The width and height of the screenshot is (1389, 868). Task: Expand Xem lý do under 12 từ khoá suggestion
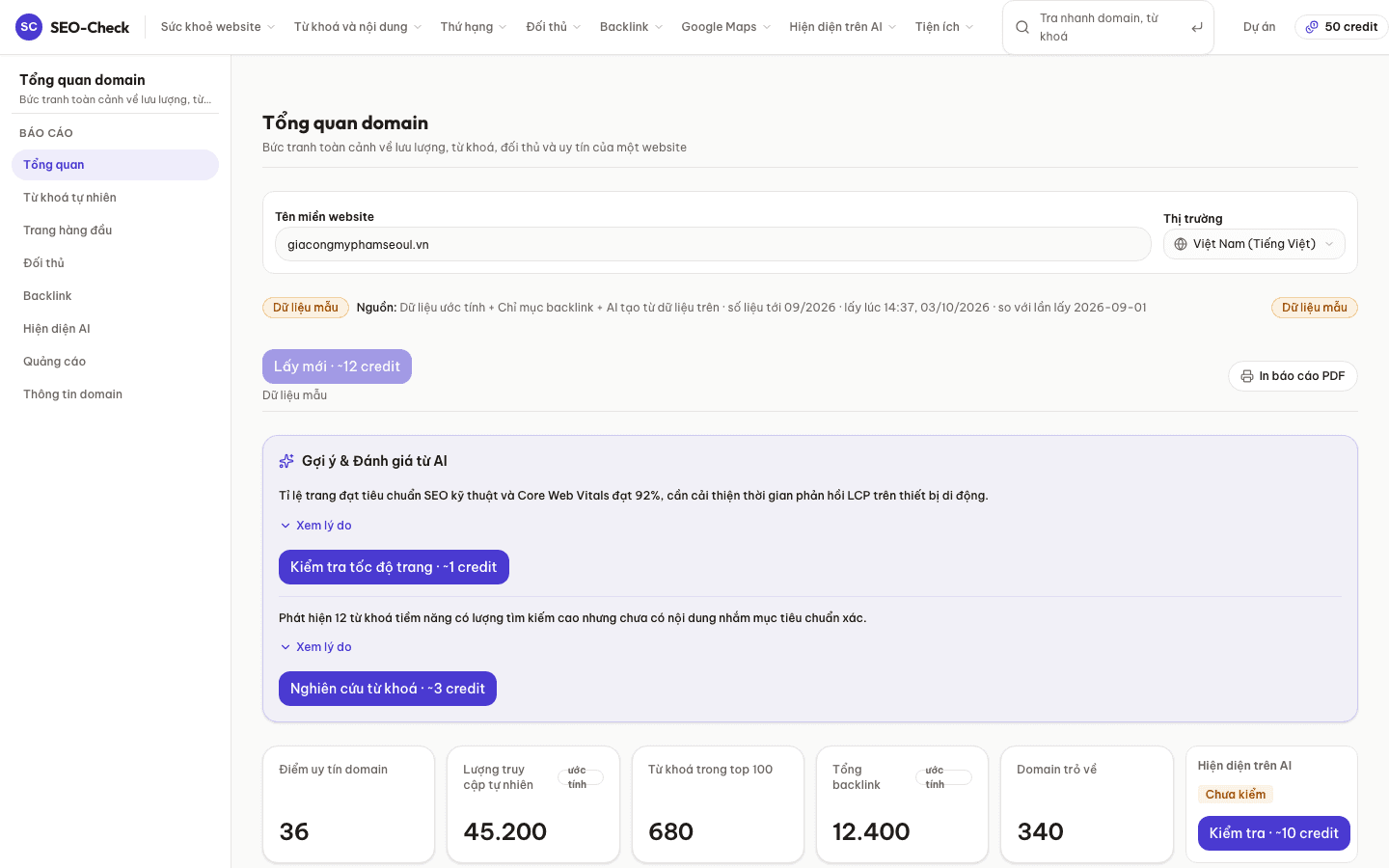[315, 647]
